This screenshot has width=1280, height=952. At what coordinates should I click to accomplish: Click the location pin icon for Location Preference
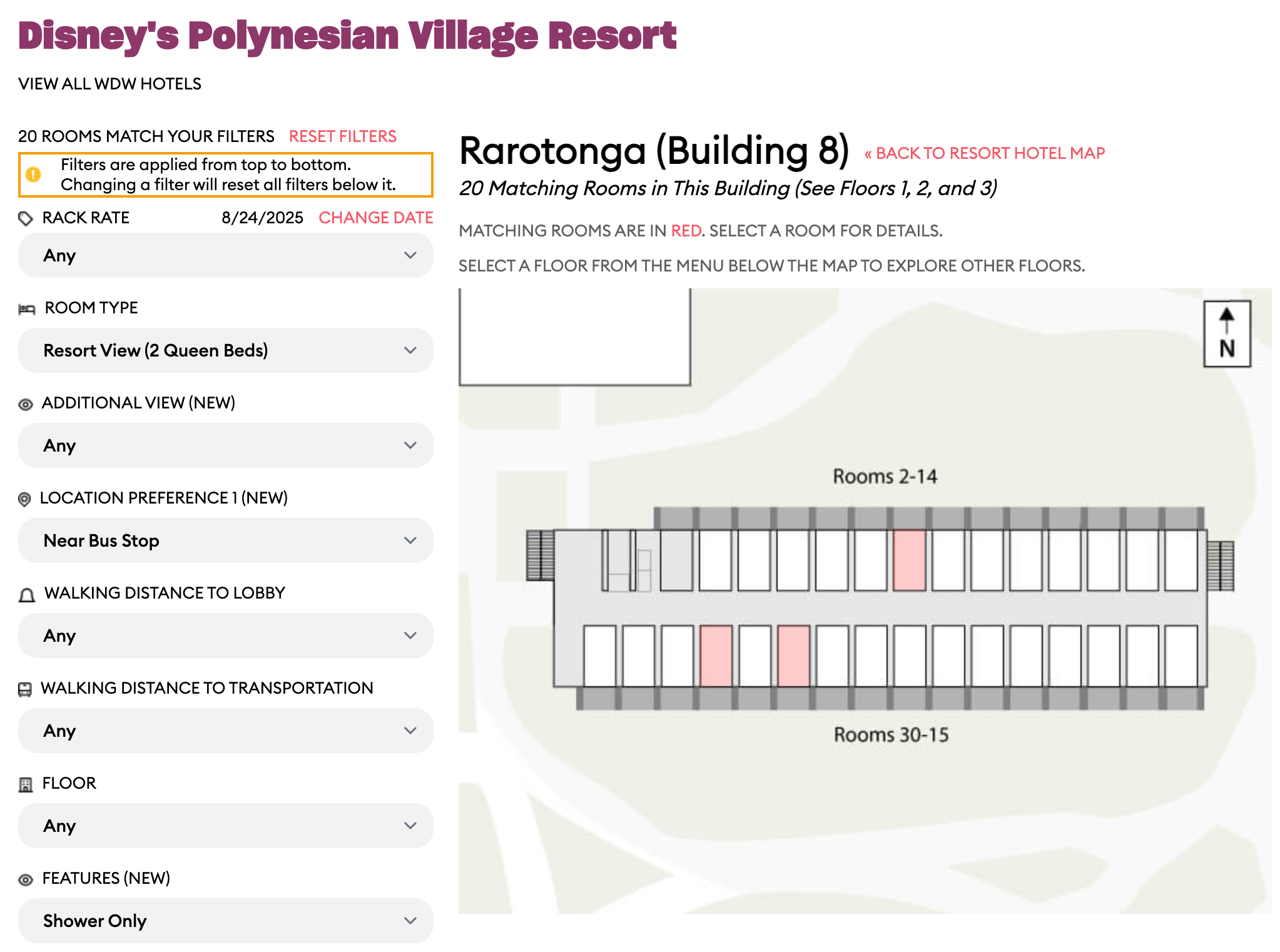(x=24, y=499)
